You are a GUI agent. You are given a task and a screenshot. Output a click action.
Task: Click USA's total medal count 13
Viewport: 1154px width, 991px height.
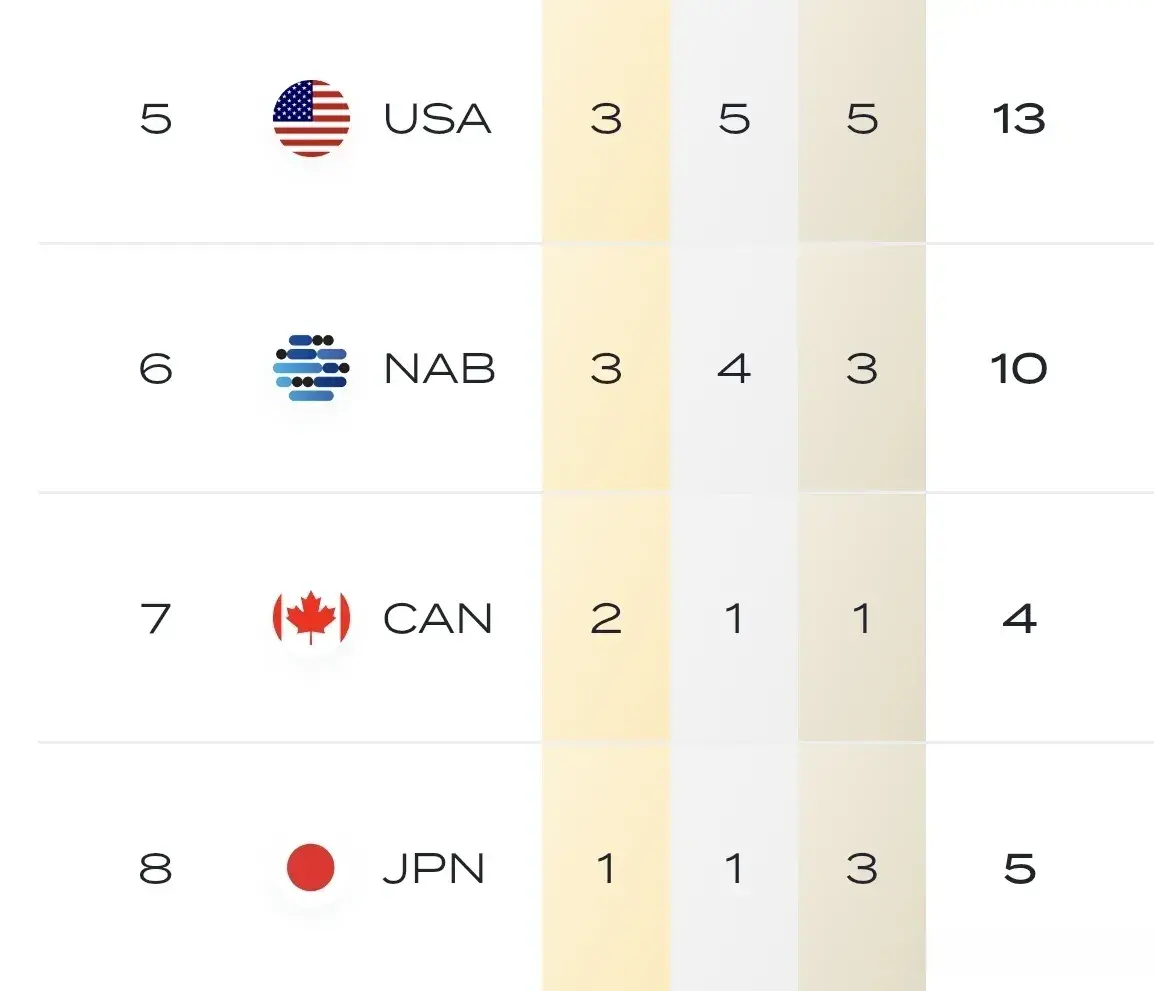[1019, 119]
